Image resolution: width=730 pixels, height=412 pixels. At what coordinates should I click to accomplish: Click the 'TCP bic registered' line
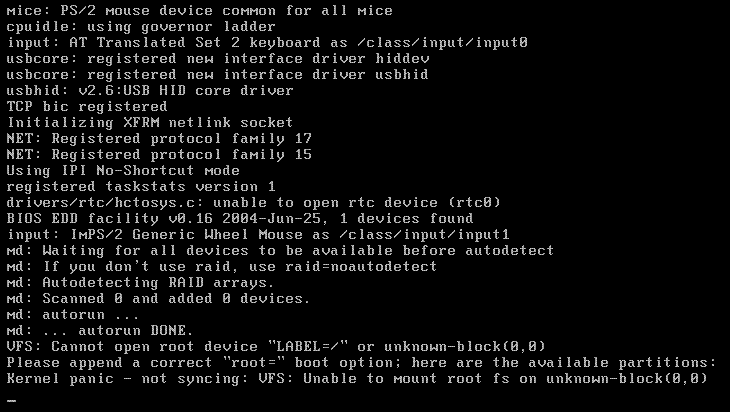click(87, 107)
